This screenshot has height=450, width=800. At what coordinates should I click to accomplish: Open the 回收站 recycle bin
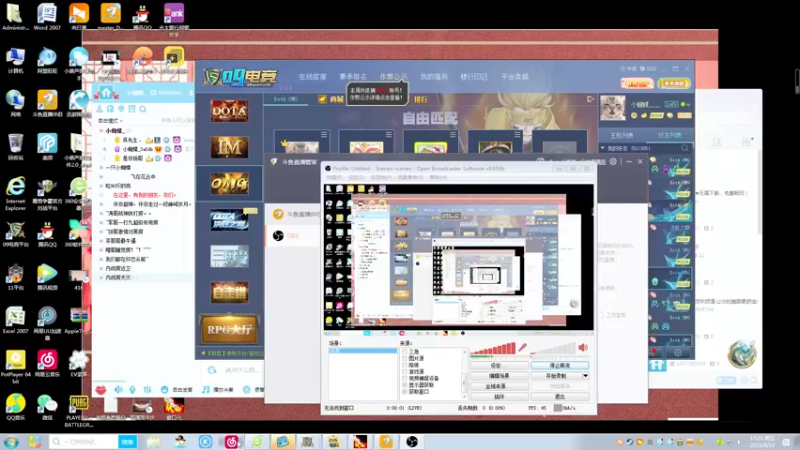click(15, 147)
